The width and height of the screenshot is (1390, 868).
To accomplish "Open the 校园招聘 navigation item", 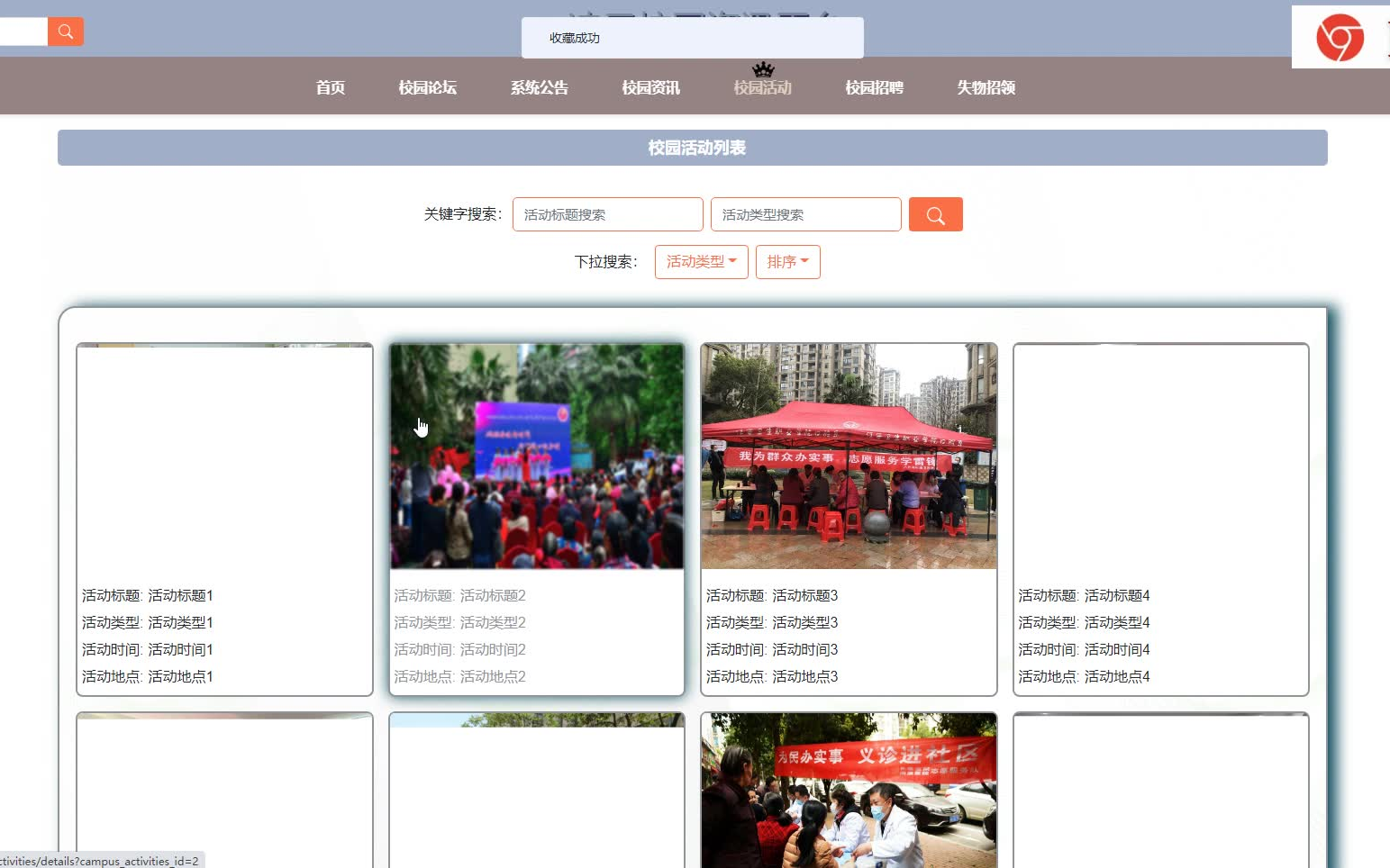I will click(875, 87).
